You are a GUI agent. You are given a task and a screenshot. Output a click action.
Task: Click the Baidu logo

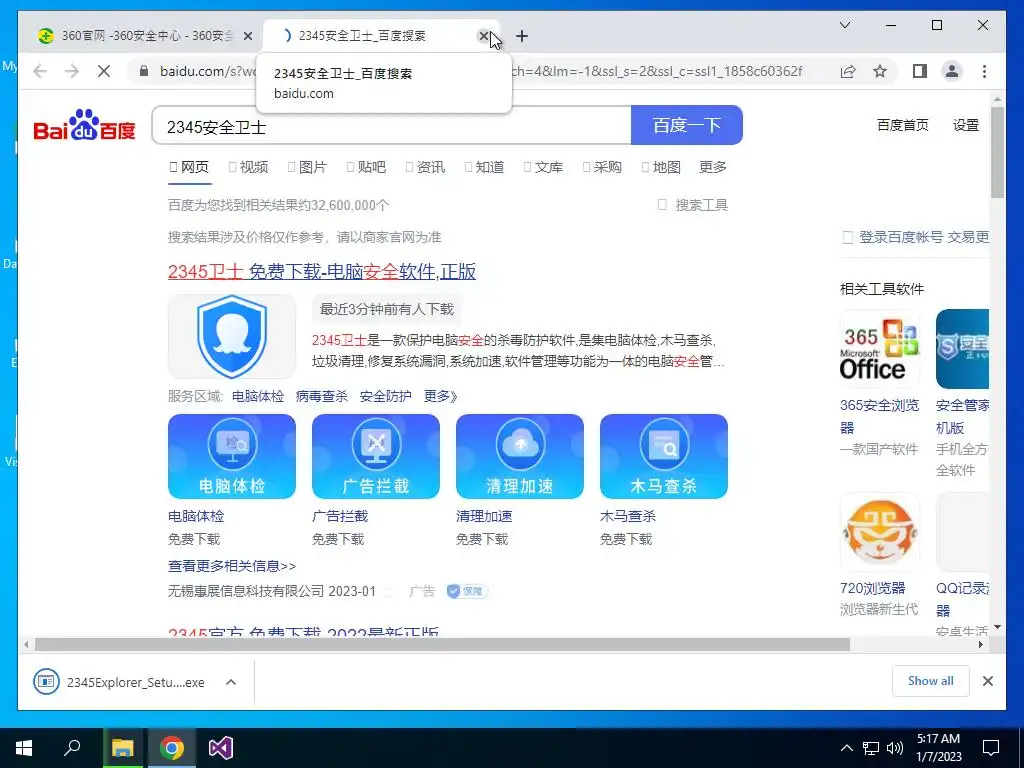coord(84,125)
